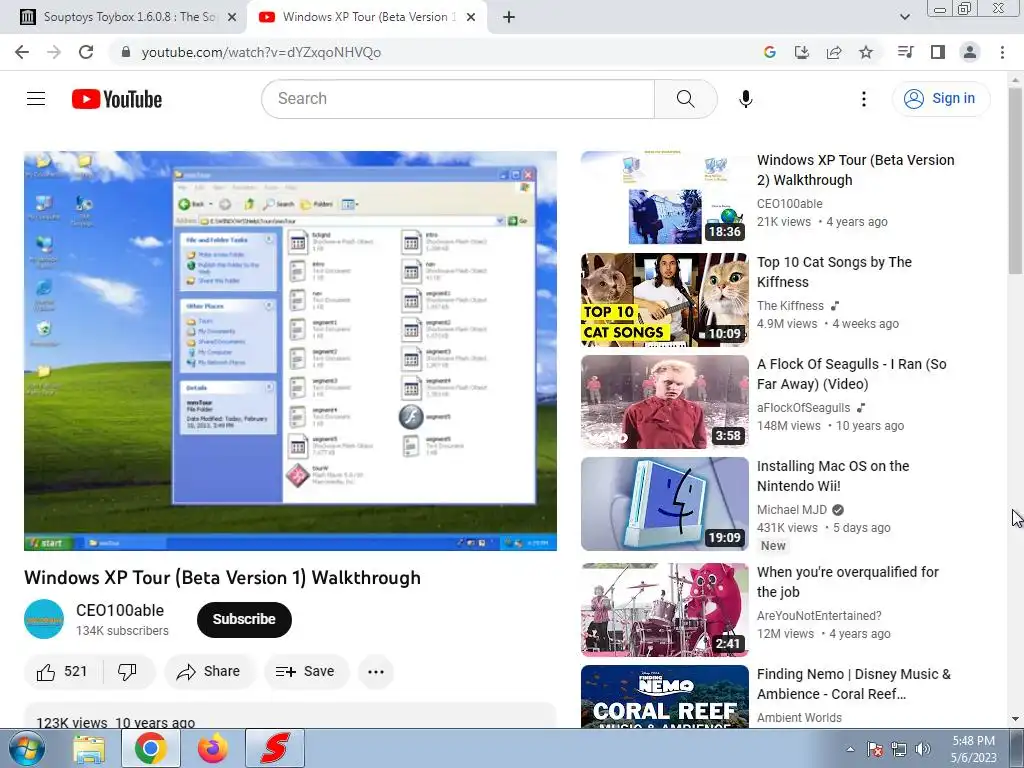This screenshot has width=1024, height=768.
Task: Click the browser back arrow
Action: [22, 52]
